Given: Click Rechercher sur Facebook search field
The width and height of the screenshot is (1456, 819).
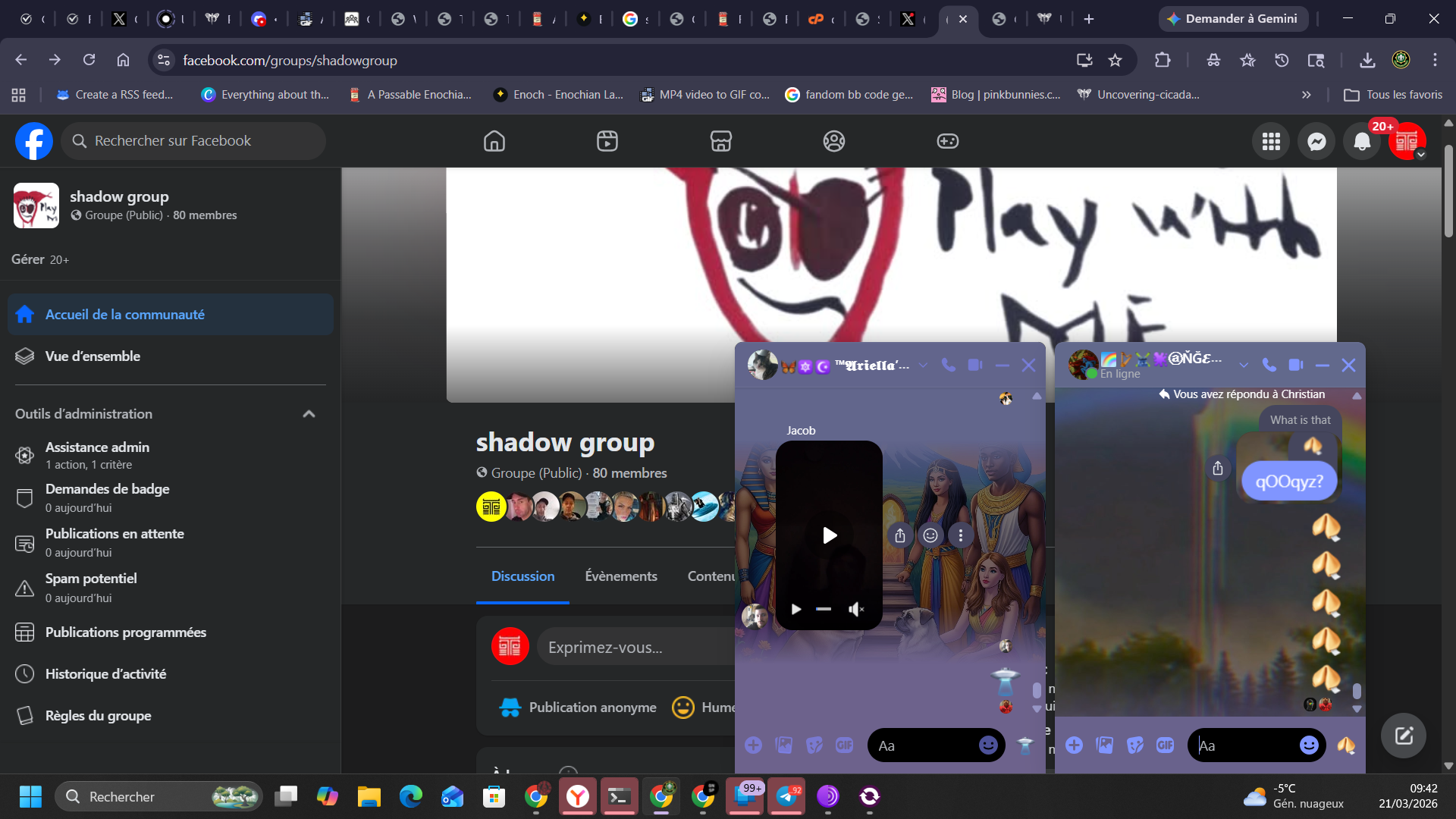Looking at the screenshot, I should (193, 141).
